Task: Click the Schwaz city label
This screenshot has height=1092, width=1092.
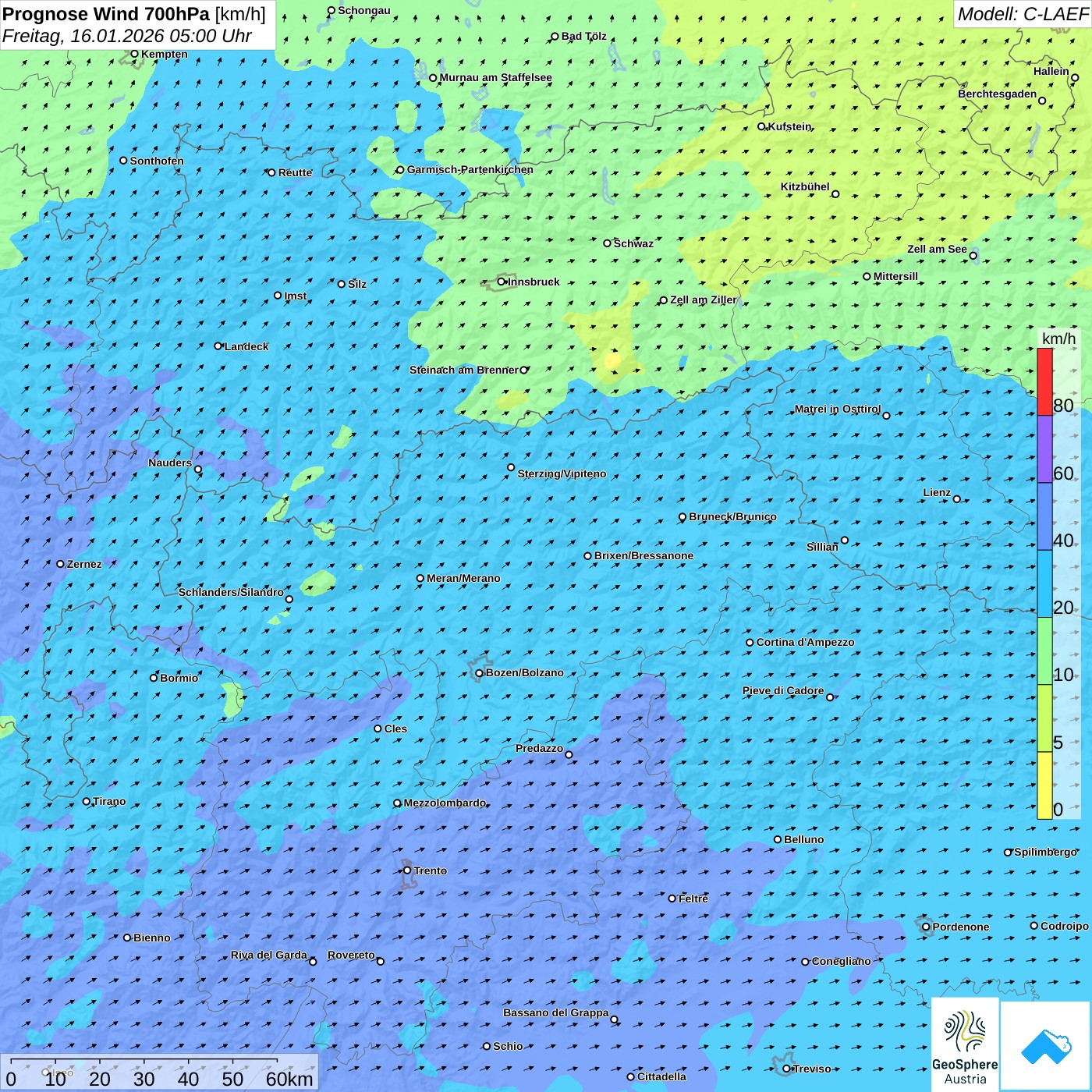Action: click(633, 243)
